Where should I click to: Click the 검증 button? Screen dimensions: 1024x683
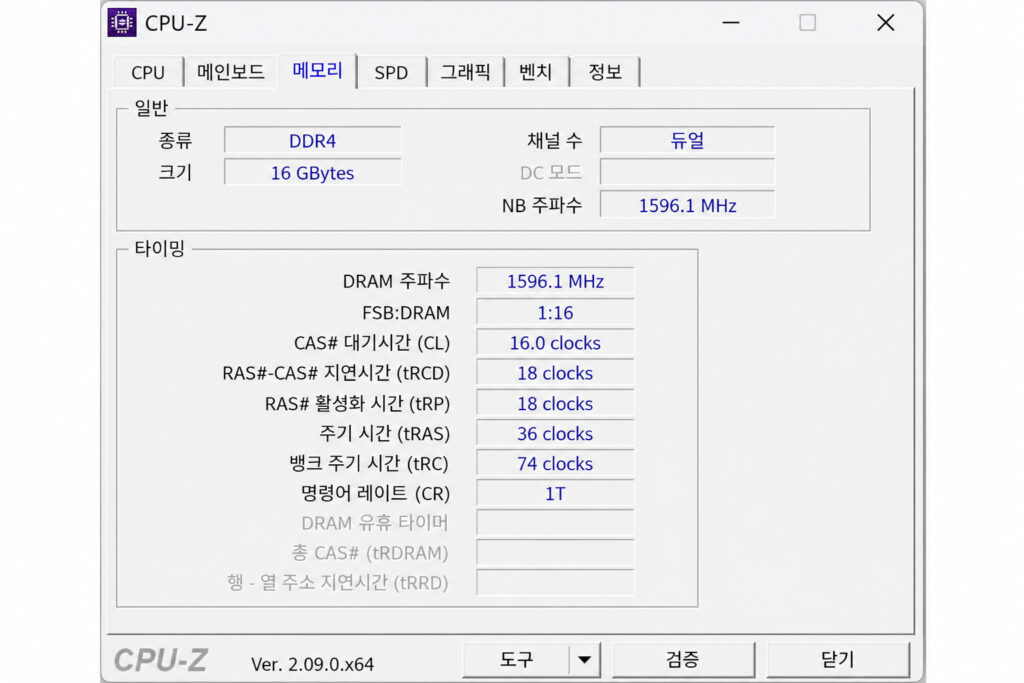(683, 659)
